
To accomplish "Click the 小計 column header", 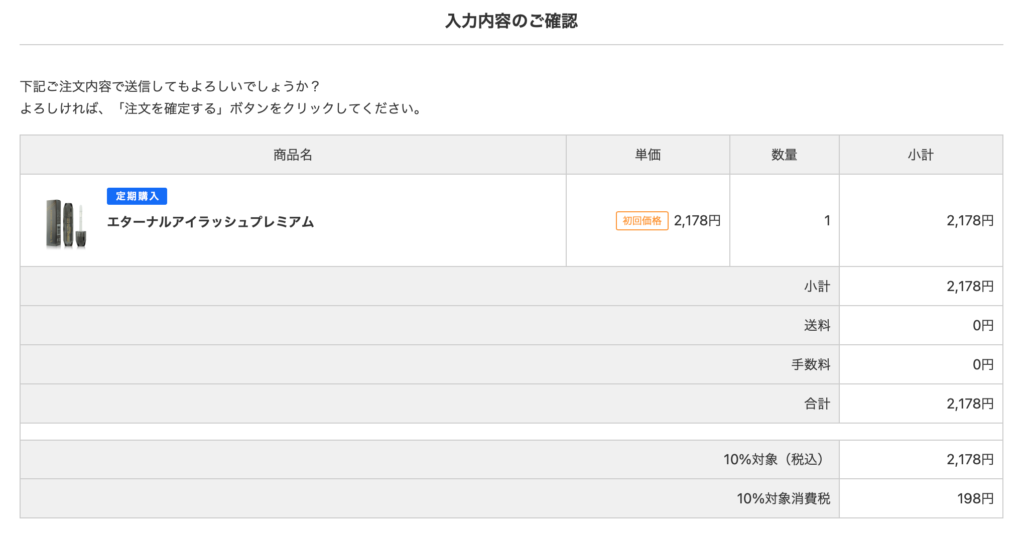I will [x=920, y=155].
